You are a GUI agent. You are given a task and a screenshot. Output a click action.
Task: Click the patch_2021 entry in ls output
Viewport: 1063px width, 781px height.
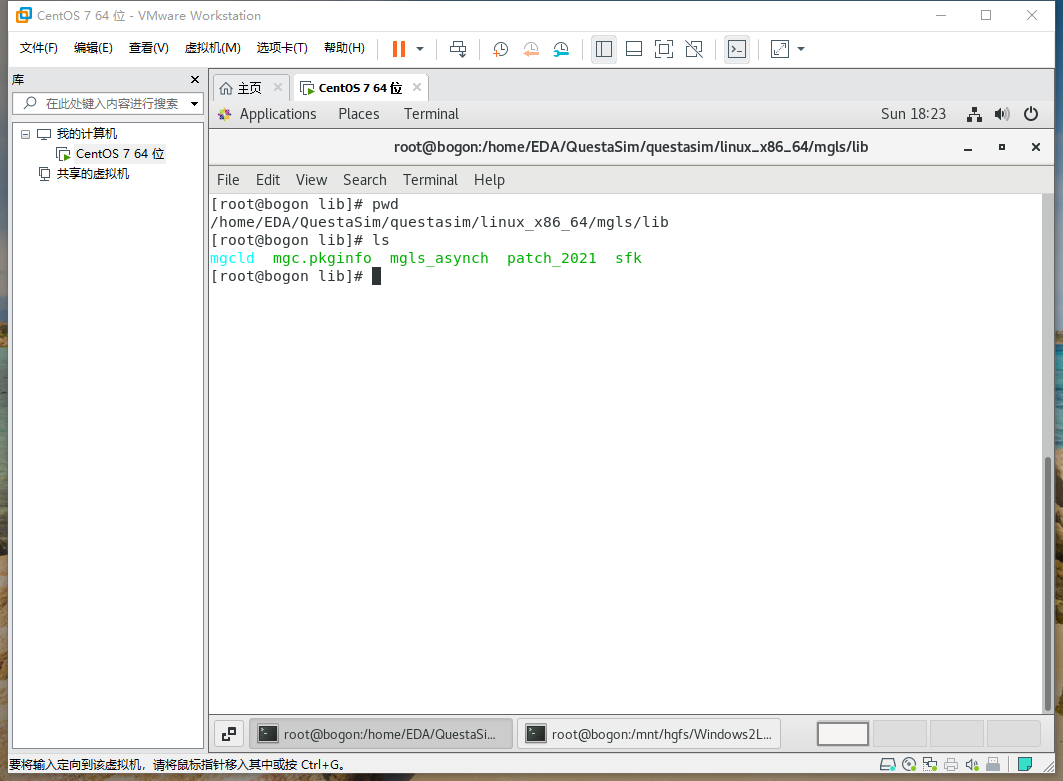point(552,258)
